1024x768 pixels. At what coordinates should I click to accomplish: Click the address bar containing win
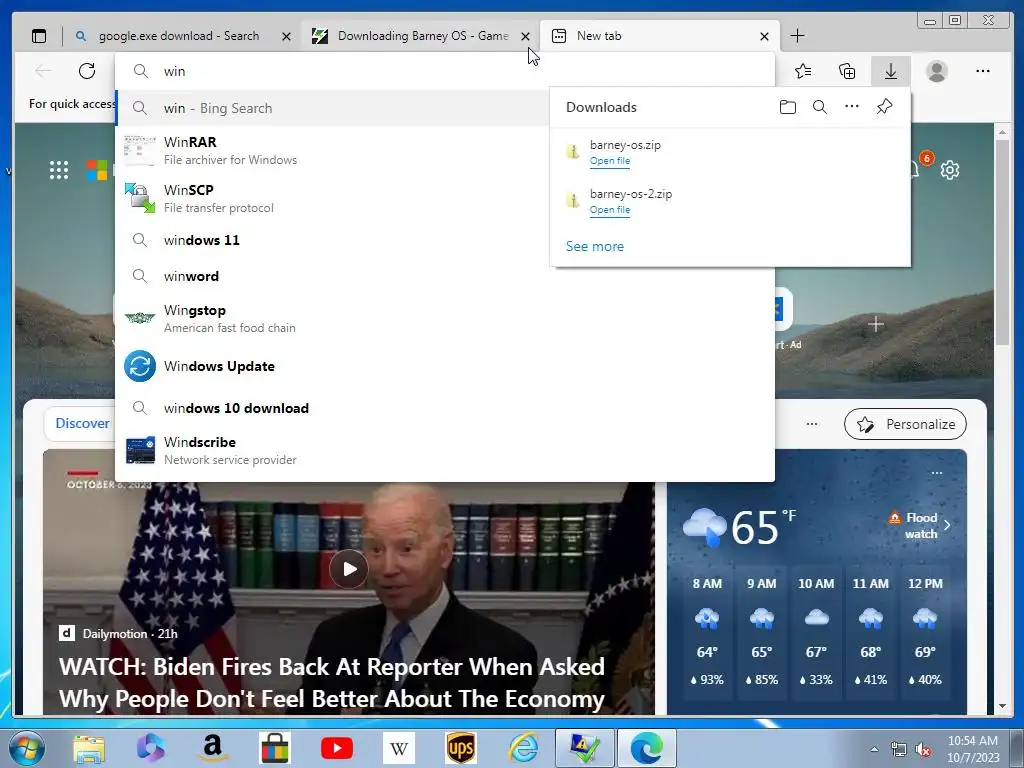tap(444, 71)
